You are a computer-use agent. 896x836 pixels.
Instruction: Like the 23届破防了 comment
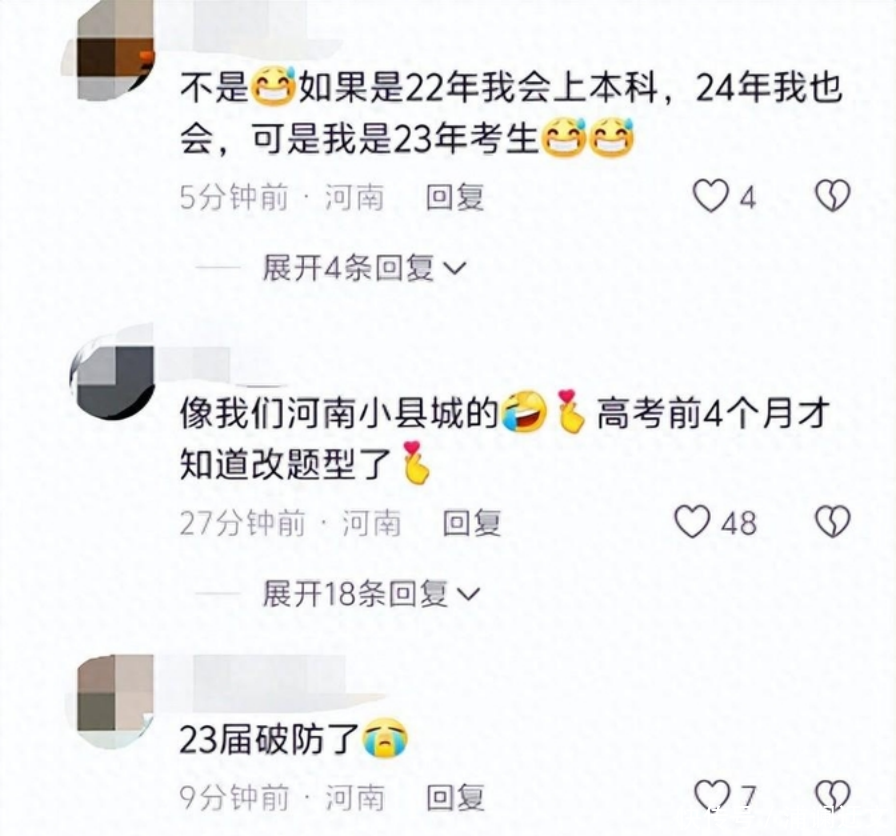[x=712, y=795]
